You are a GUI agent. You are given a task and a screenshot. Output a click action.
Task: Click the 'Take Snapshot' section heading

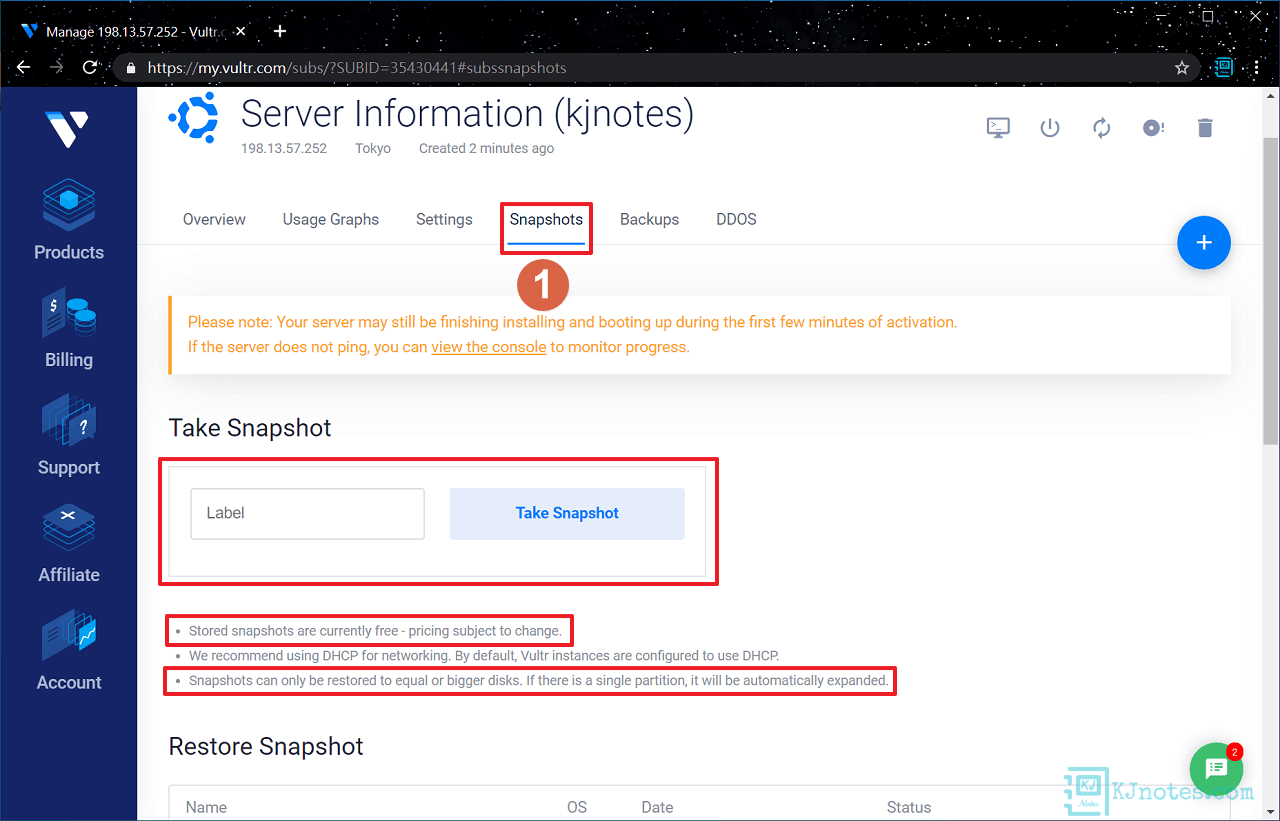click(x=250, y=428)
